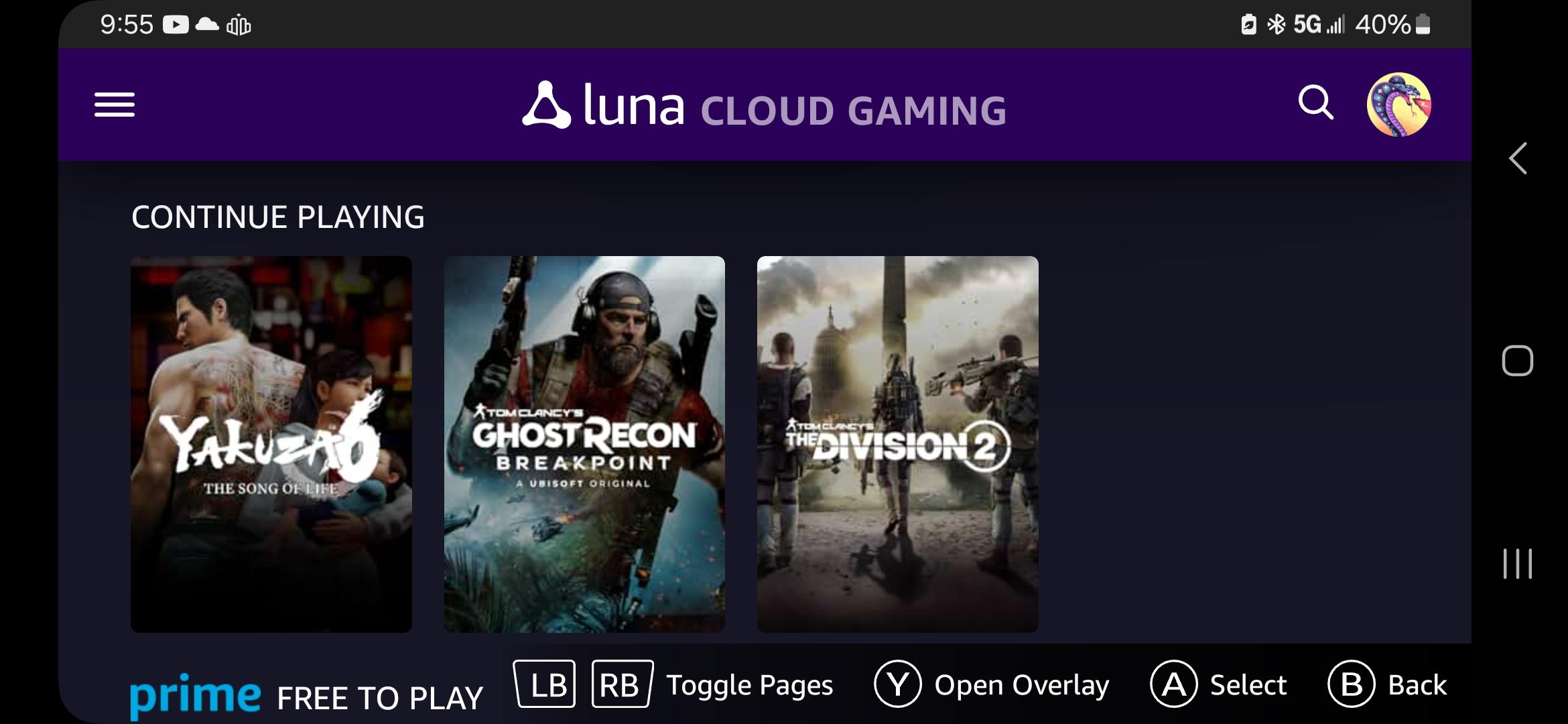Image resolution: width=1568 pixels, height=724 pixels.
Task: Tap the search magnifier icon
Action: pyautogui.click(x=1315, y=103)
